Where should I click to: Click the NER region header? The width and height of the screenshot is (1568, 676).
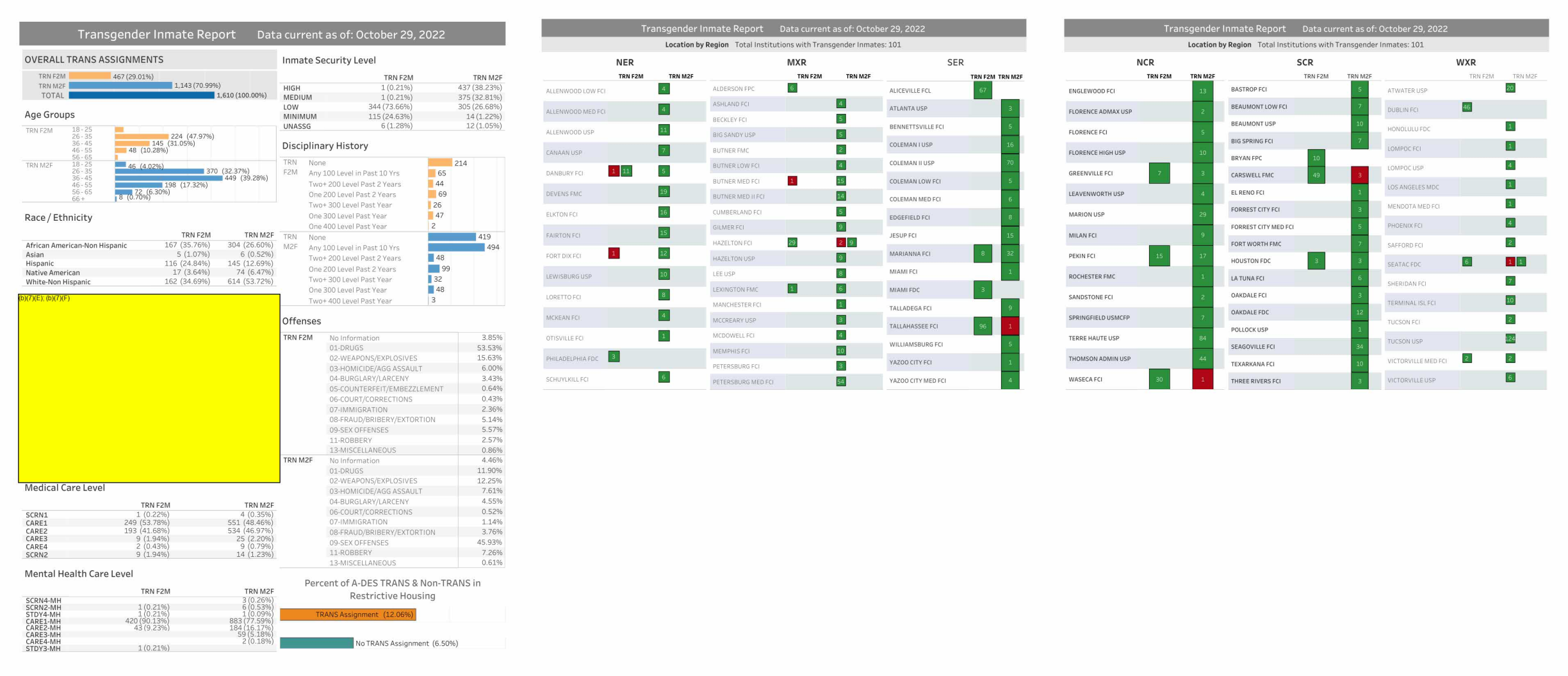coord(625,62)
